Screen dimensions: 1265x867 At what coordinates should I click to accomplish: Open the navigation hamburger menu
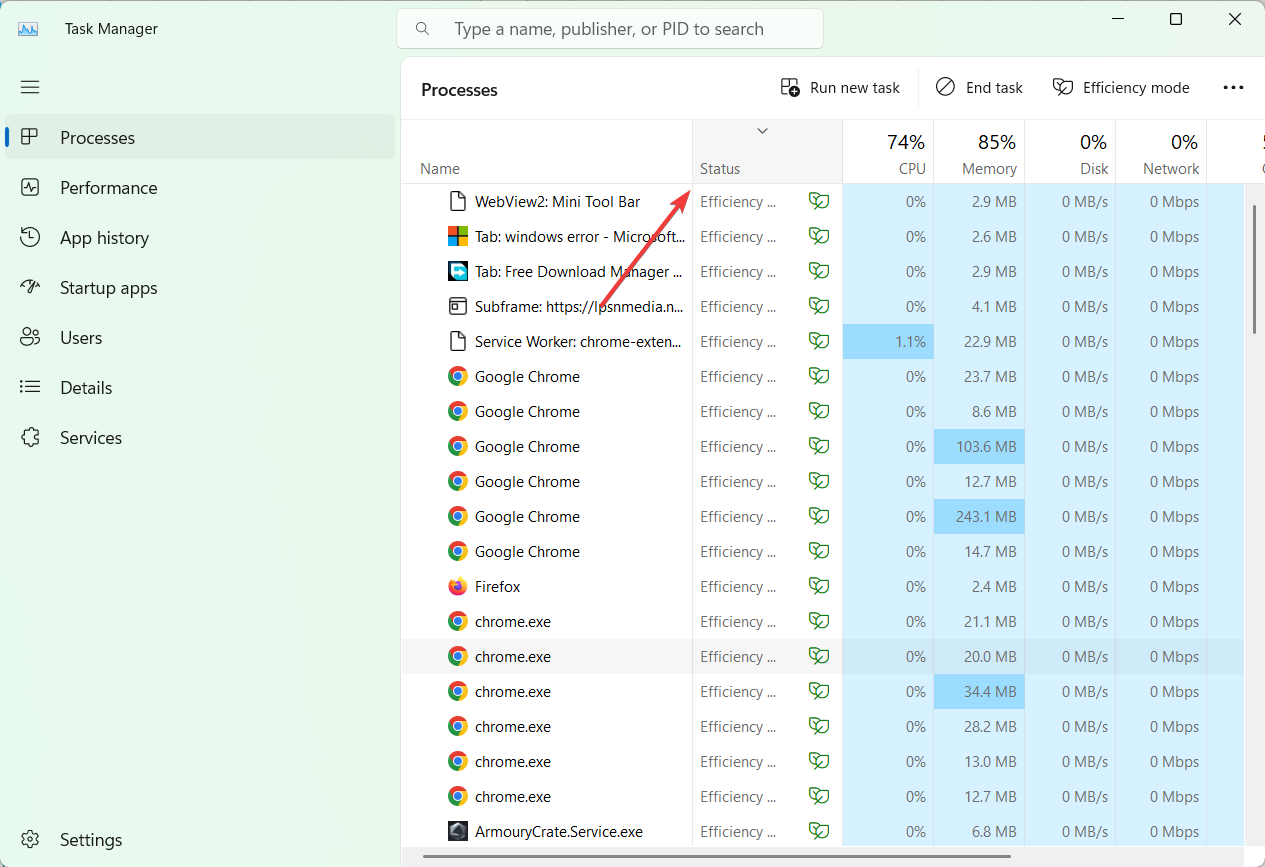(x=30, y=87)
